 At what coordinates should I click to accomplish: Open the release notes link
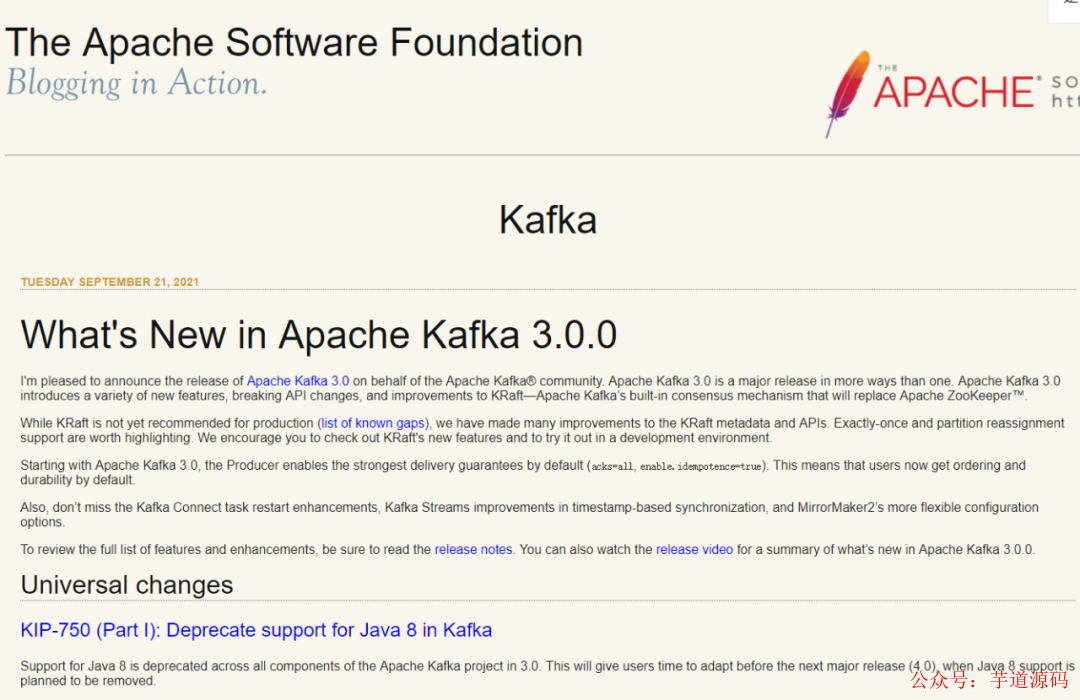473,549
